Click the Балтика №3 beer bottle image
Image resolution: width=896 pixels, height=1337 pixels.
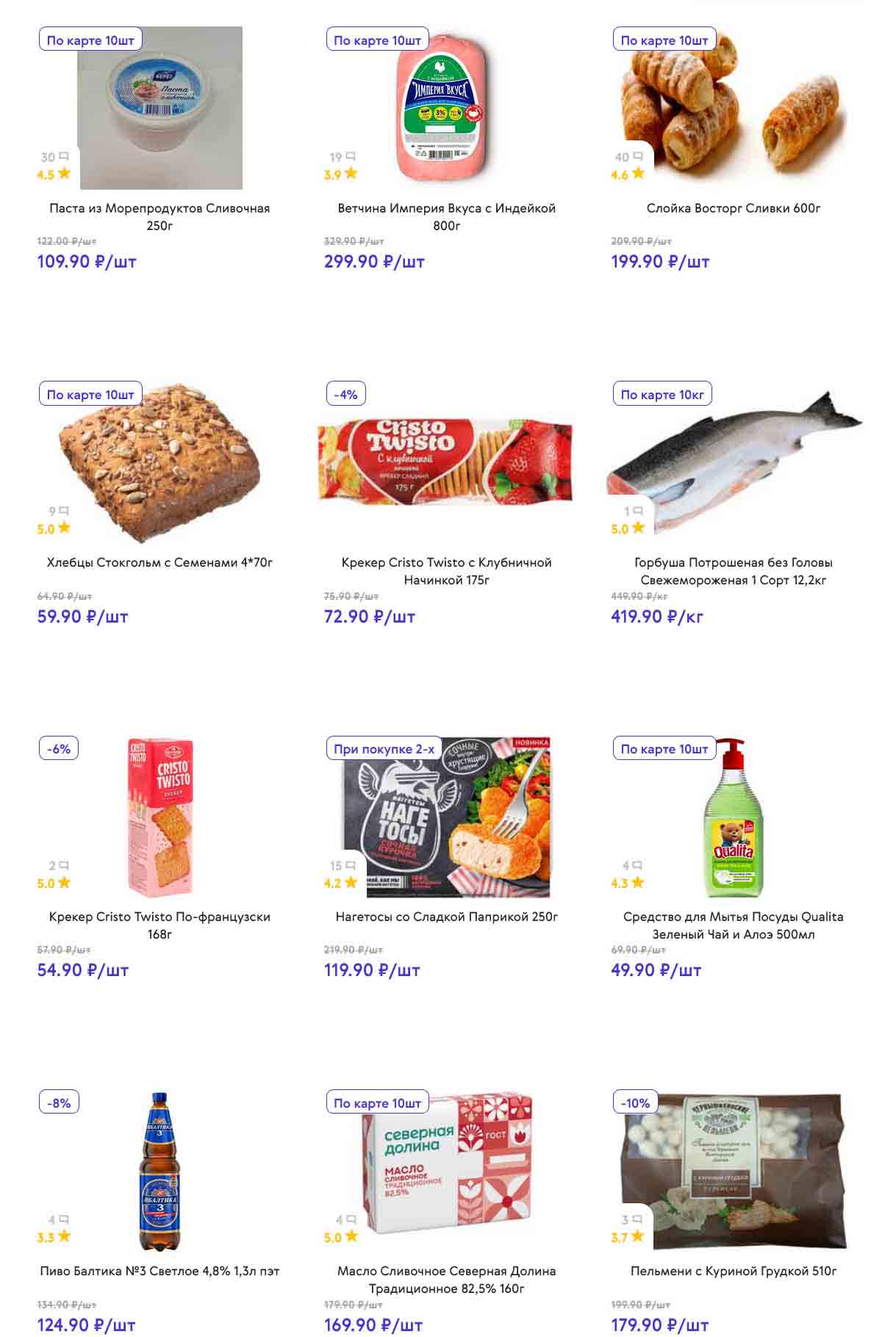click(x=160, y=1171)
